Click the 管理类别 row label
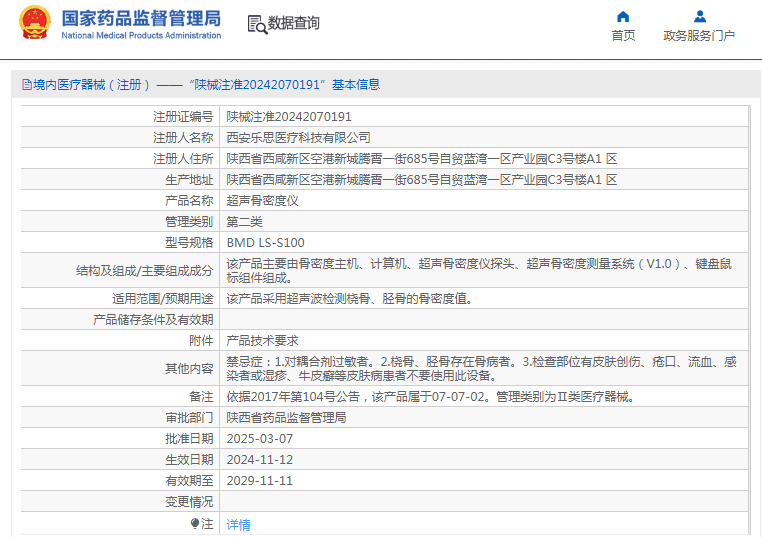The width and height of the screenshot is (762, 537). coord(189,222)
